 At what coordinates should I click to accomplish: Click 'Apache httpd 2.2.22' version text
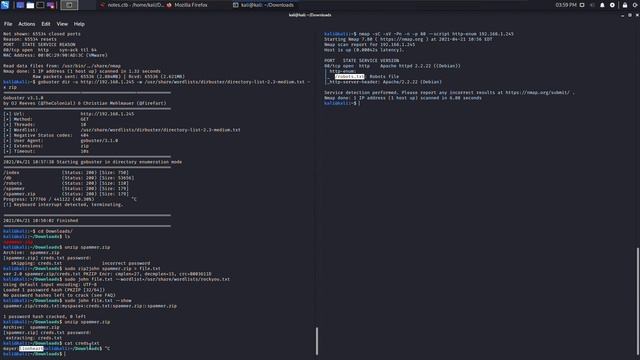tap(420, 66)
